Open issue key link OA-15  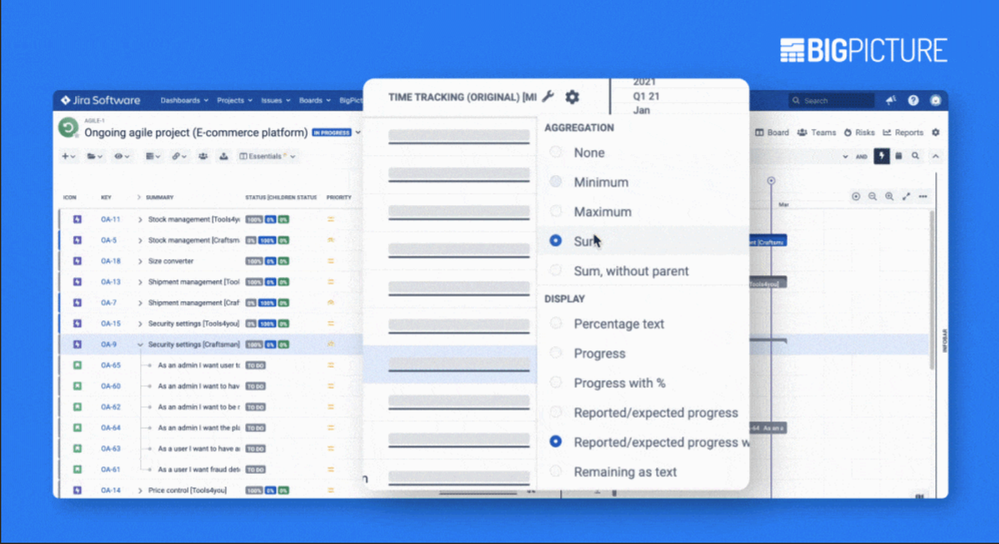point(110,324)
